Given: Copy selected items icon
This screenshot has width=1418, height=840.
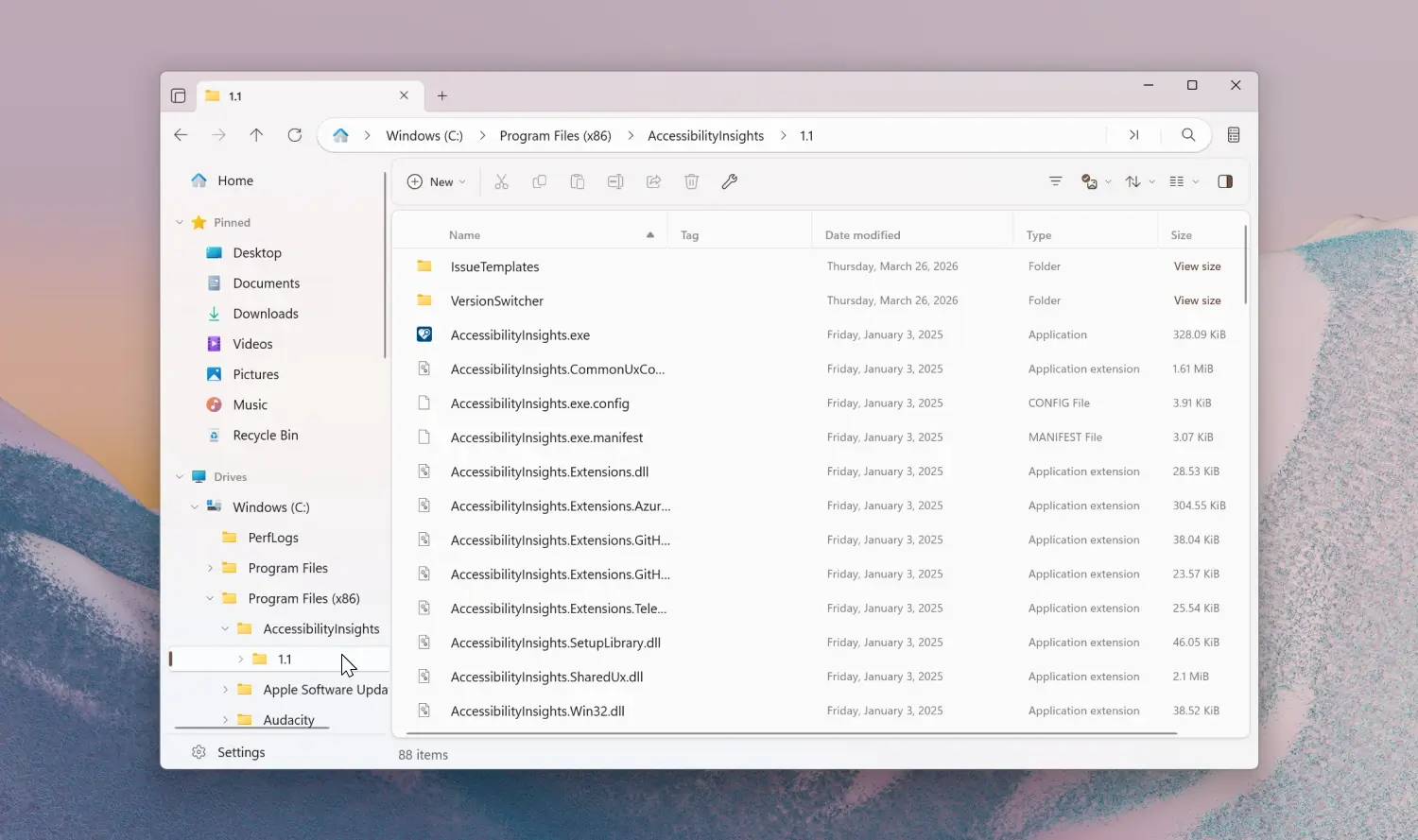Looking at the screenshot, I should pyautogui.click(x=539, y=181).
